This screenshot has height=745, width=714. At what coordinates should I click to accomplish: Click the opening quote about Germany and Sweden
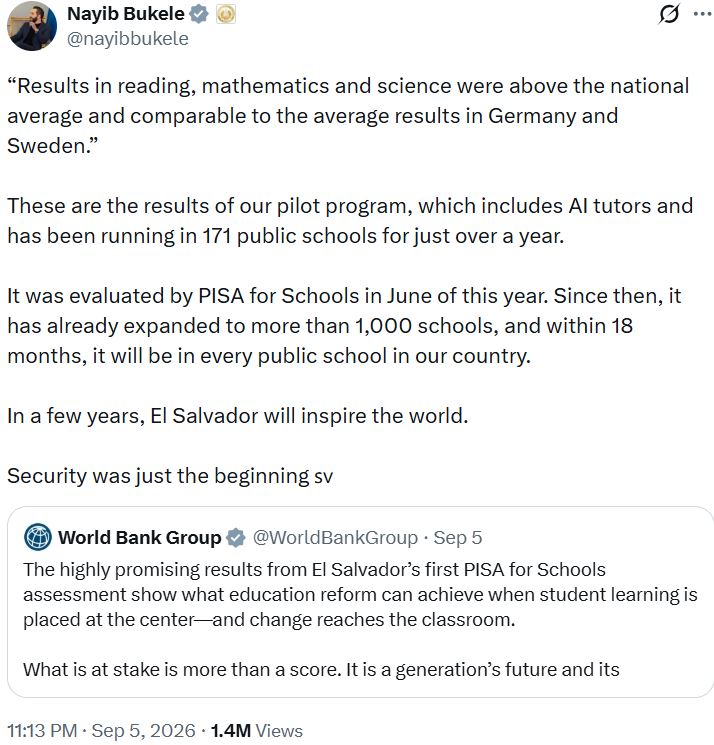(348, 115)
